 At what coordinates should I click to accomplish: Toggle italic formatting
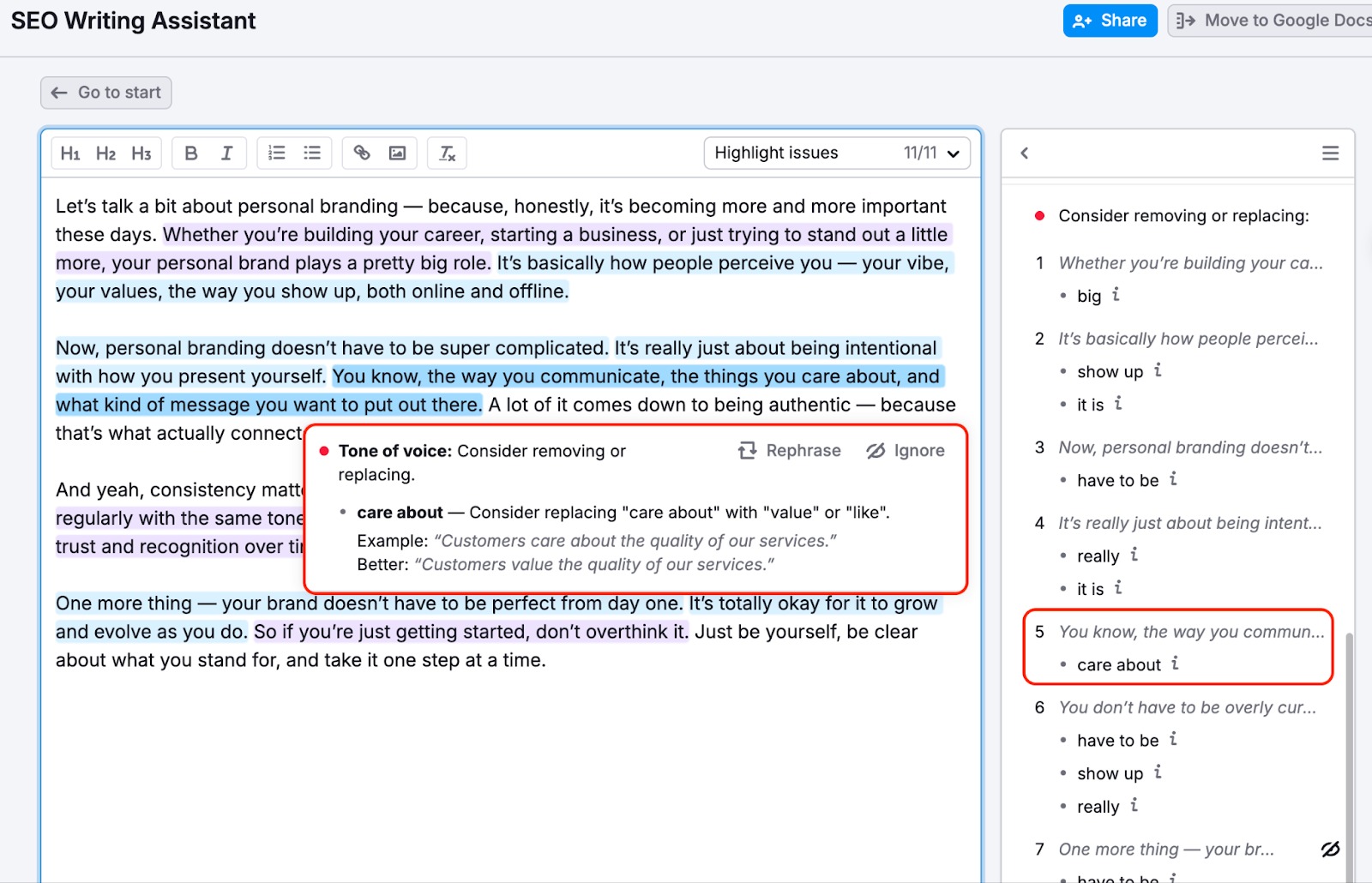[226, 153]
